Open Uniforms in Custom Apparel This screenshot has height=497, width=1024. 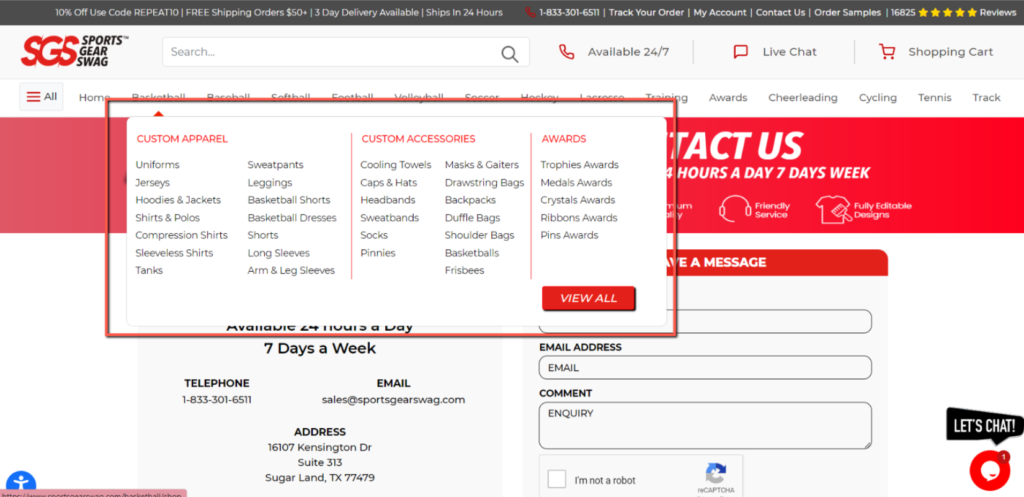pyautogui.click(x=157, y=165)
